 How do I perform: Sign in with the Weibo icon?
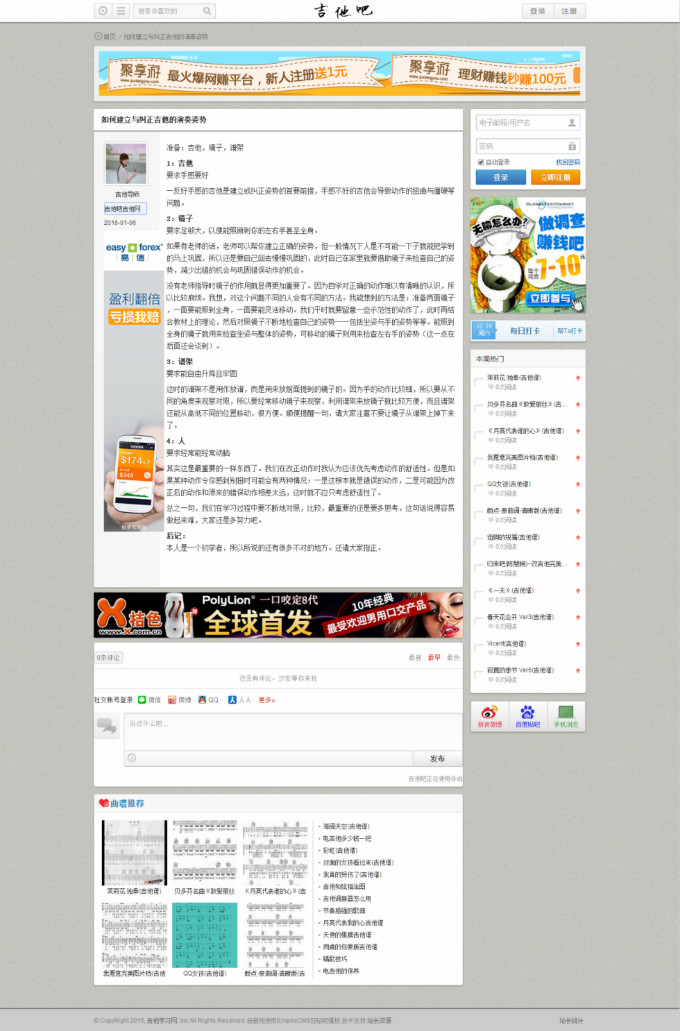coord(172,700)
